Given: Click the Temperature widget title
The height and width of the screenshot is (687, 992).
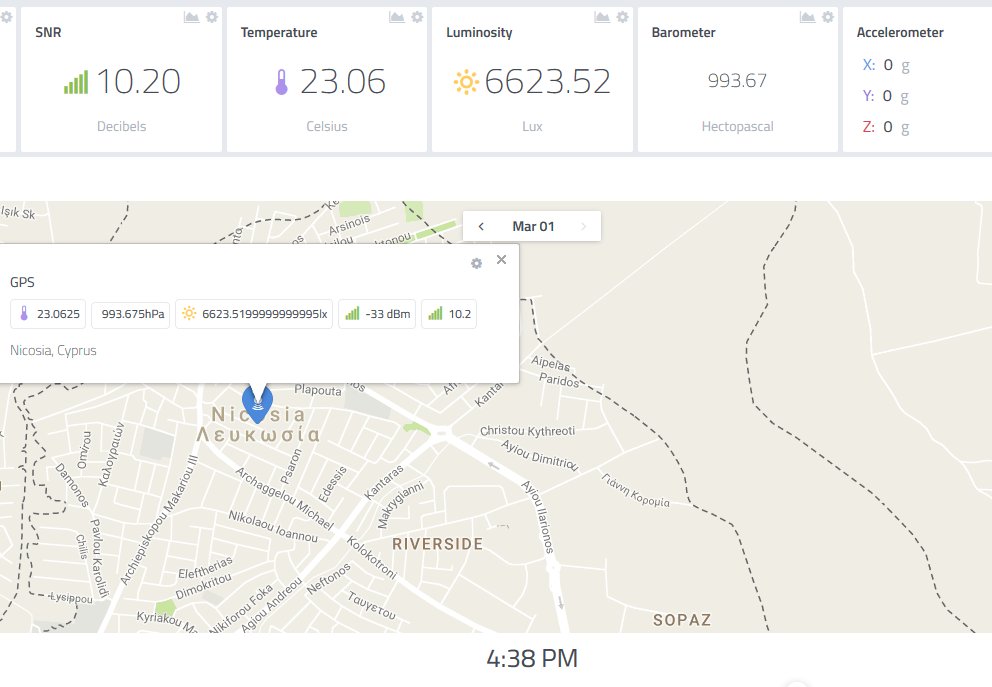Looking at the screenshot, I should [279, 32].
